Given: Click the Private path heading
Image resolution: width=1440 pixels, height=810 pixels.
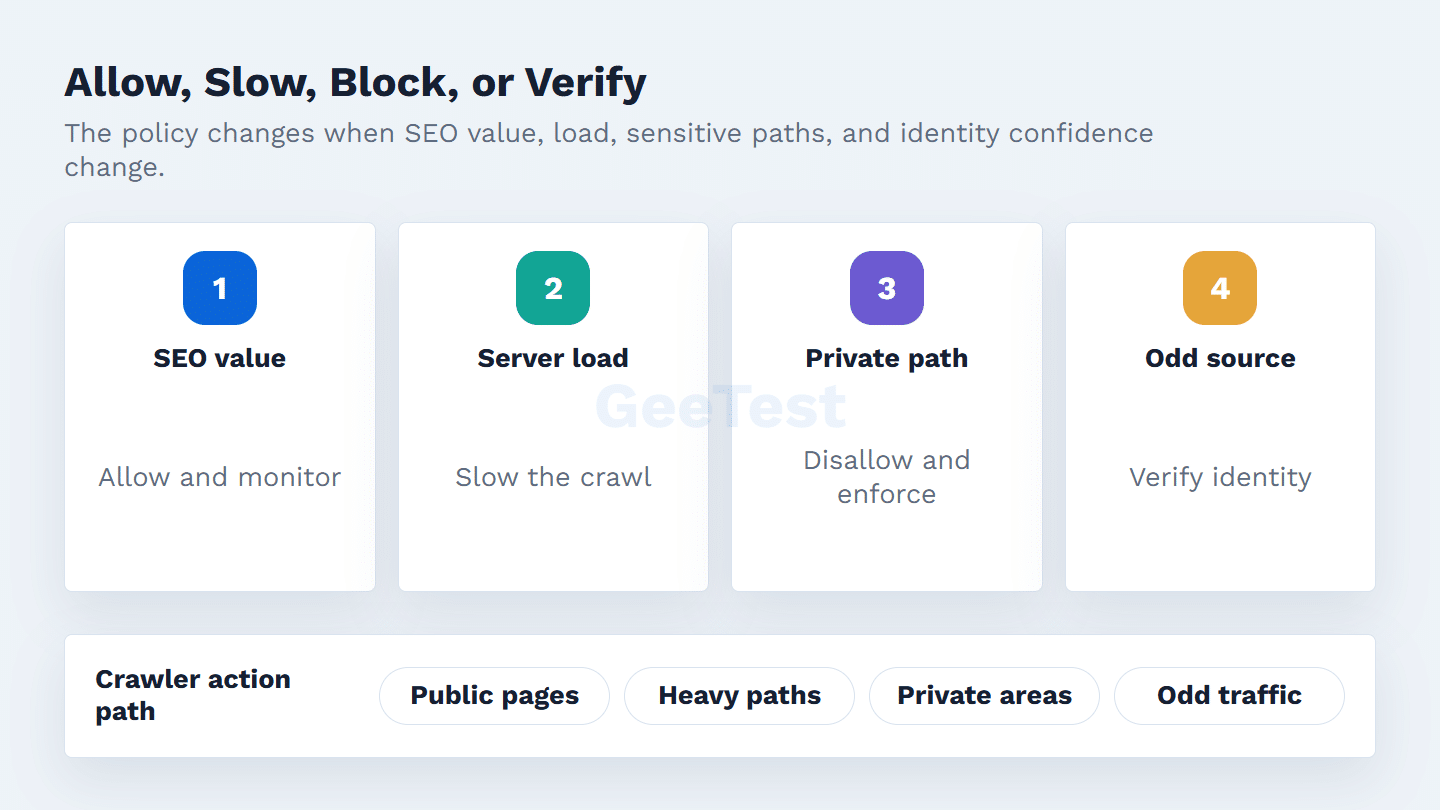Looking at the screenshot, I should coord(887,358).
